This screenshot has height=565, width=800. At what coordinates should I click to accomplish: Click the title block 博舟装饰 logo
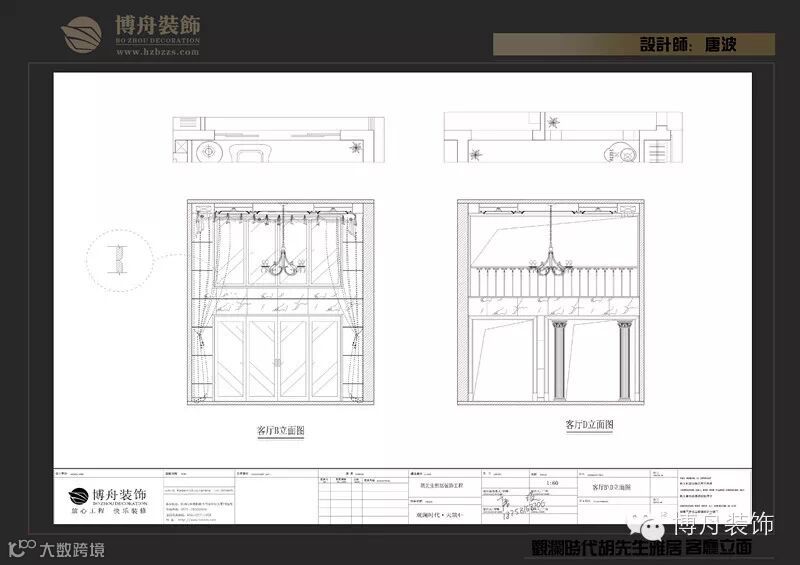coord(108,495)
